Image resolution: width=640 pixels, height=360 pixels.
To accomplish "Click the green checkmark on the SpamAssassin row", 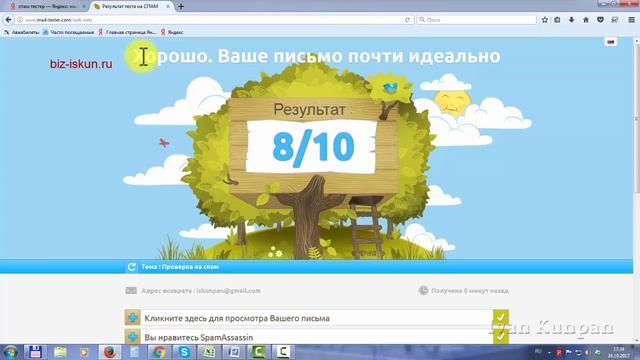I will click(500, 337).
